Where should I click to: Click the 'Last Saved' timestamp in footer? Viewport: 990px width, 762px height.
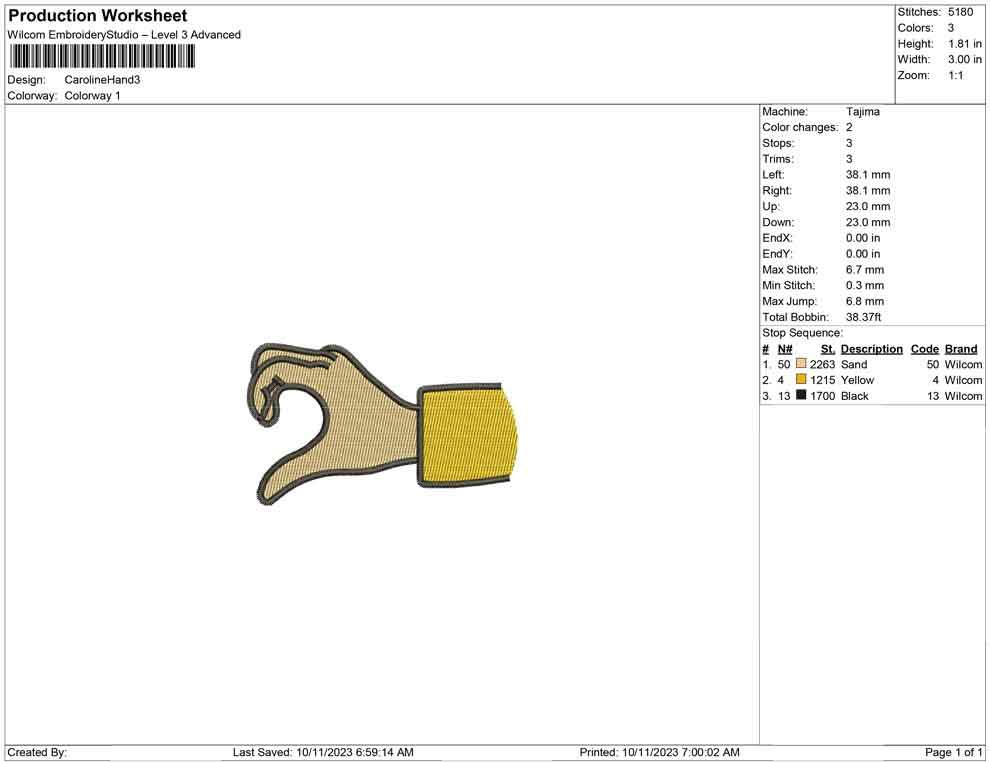point(323,753)
